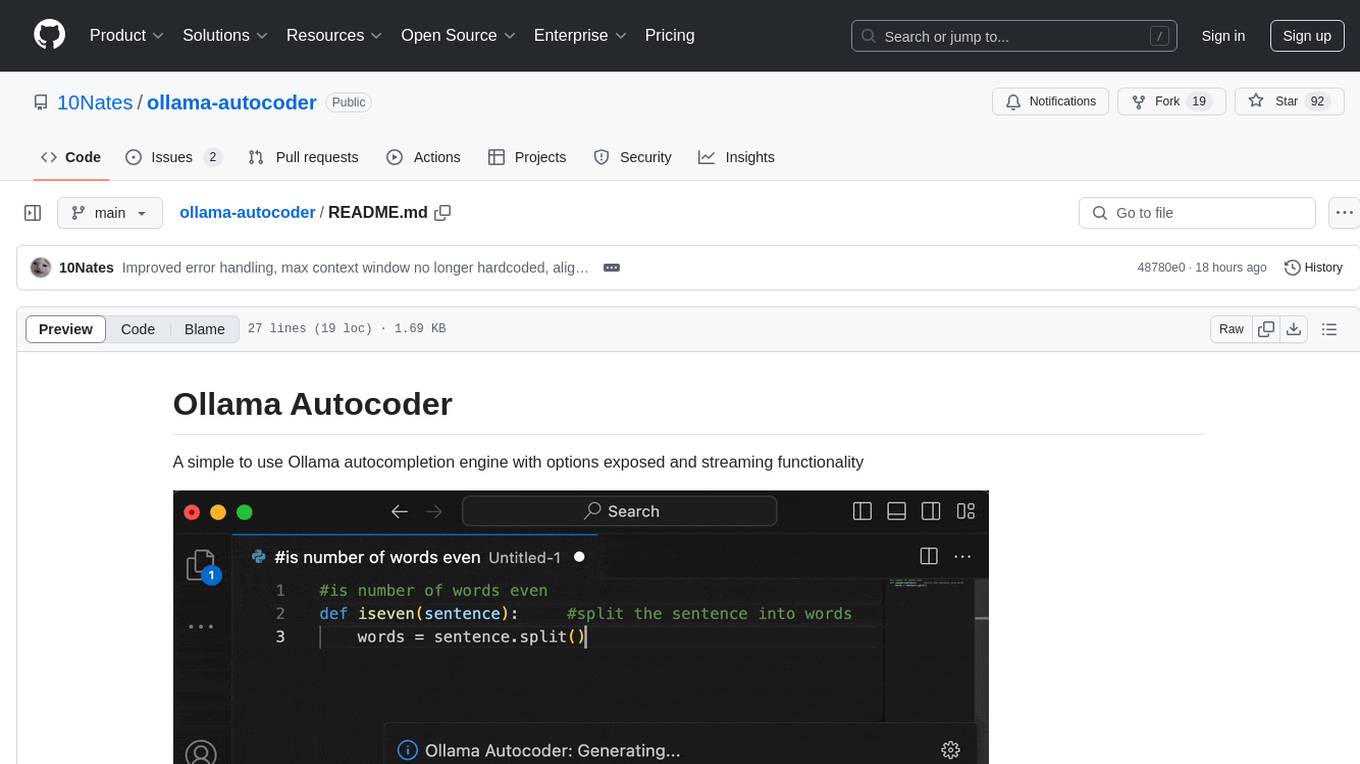The image size is (1360, 764).
Task: Click the Notifications bell button
Action: (1051, 101)
